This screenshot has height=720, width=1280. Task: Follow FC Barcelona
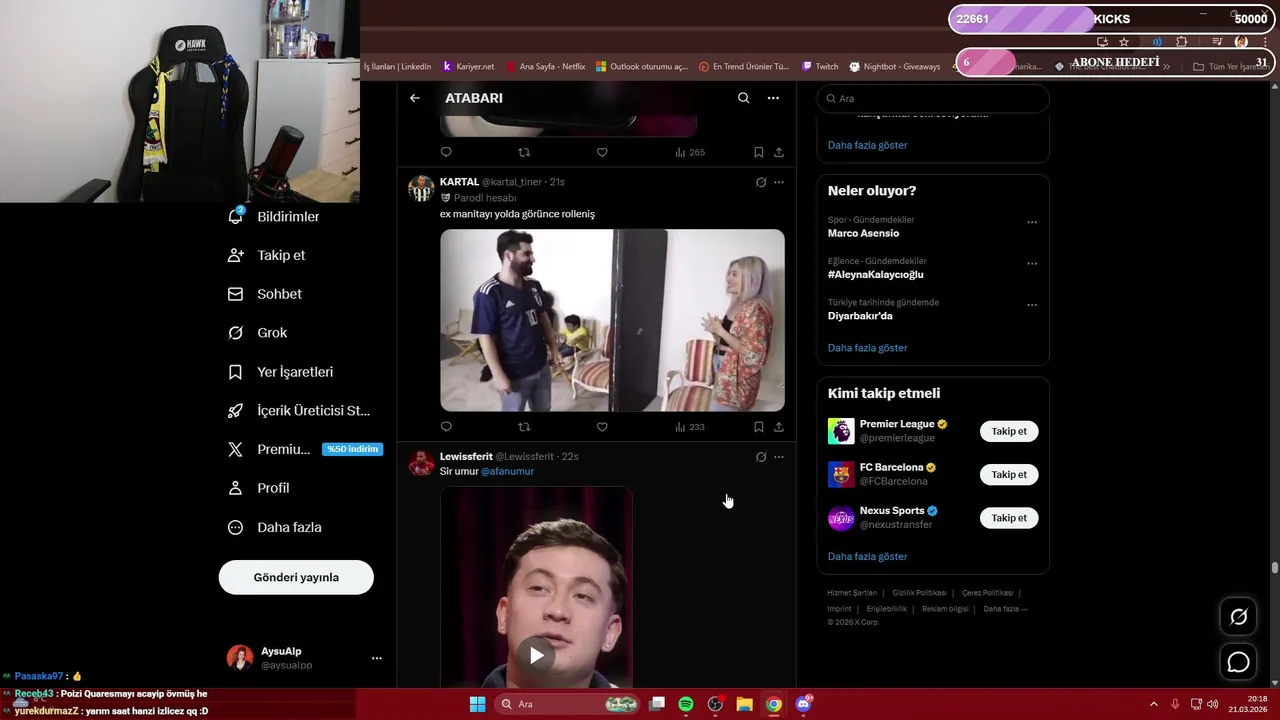(x=1009, y=475)
